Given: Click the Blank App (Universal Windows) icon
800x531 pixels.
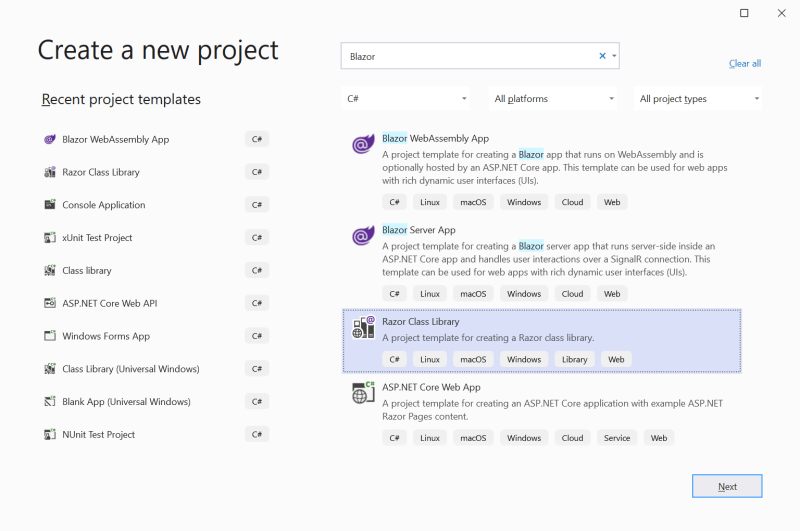Looking at the screenshot, I should click(49, 401).
